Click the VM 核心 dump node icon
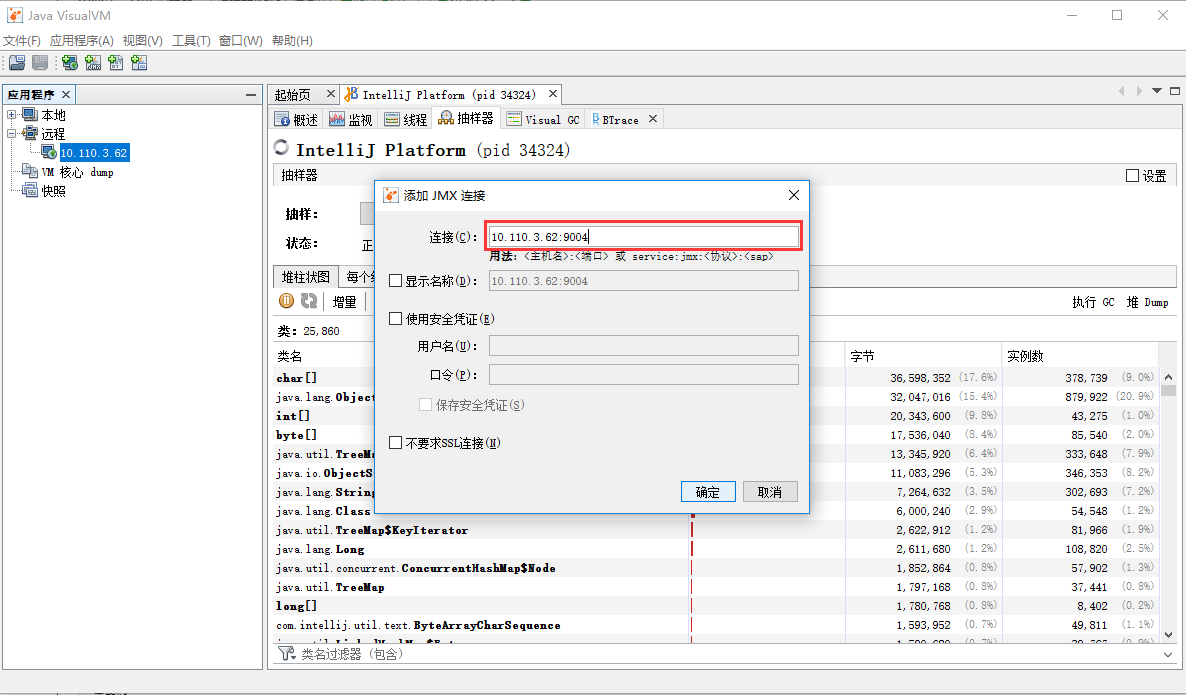The image size is (1186, 695). pos(29,172)
